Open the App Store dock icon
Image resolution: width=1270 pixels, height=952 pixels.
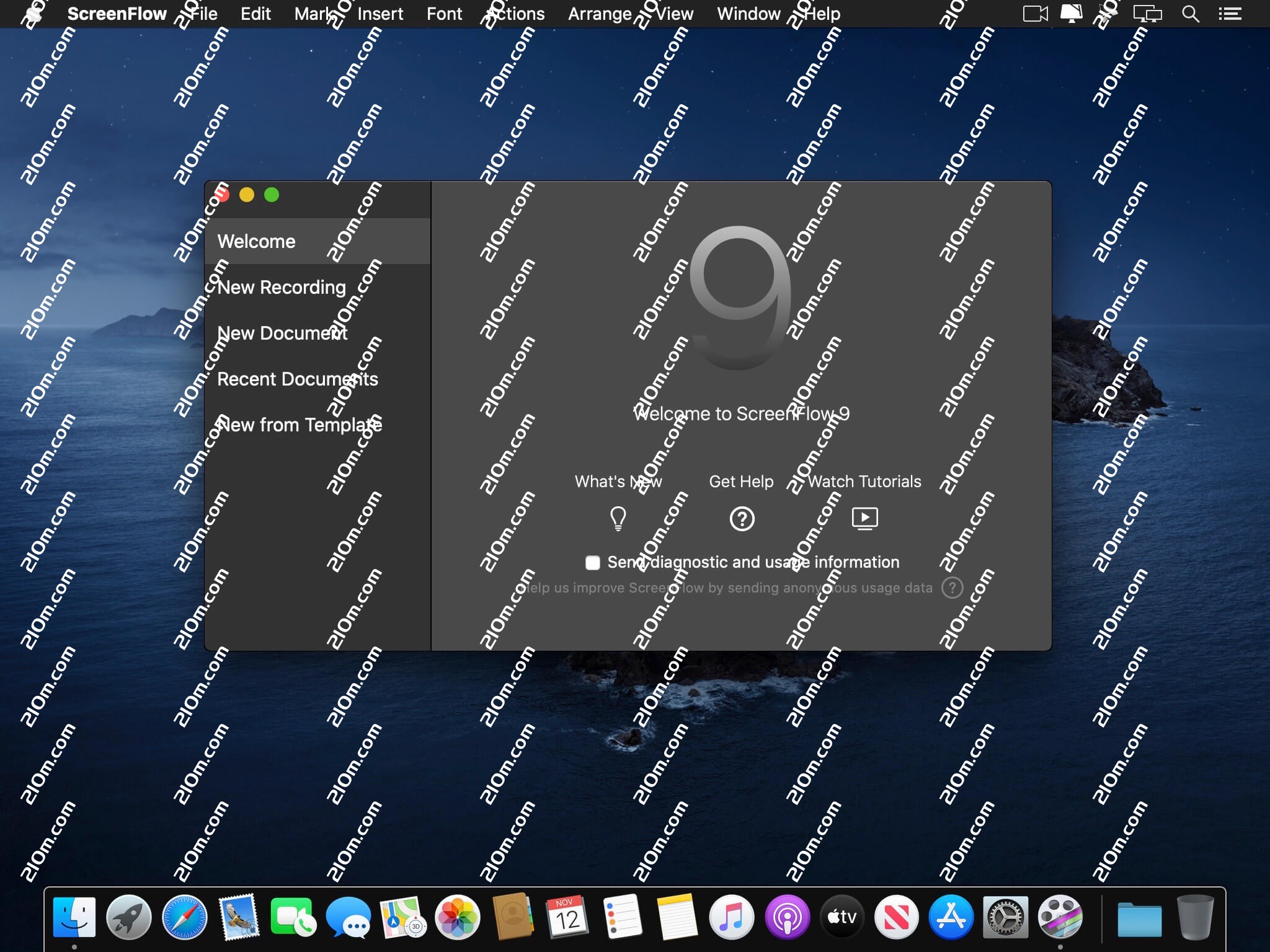point(951,918)
